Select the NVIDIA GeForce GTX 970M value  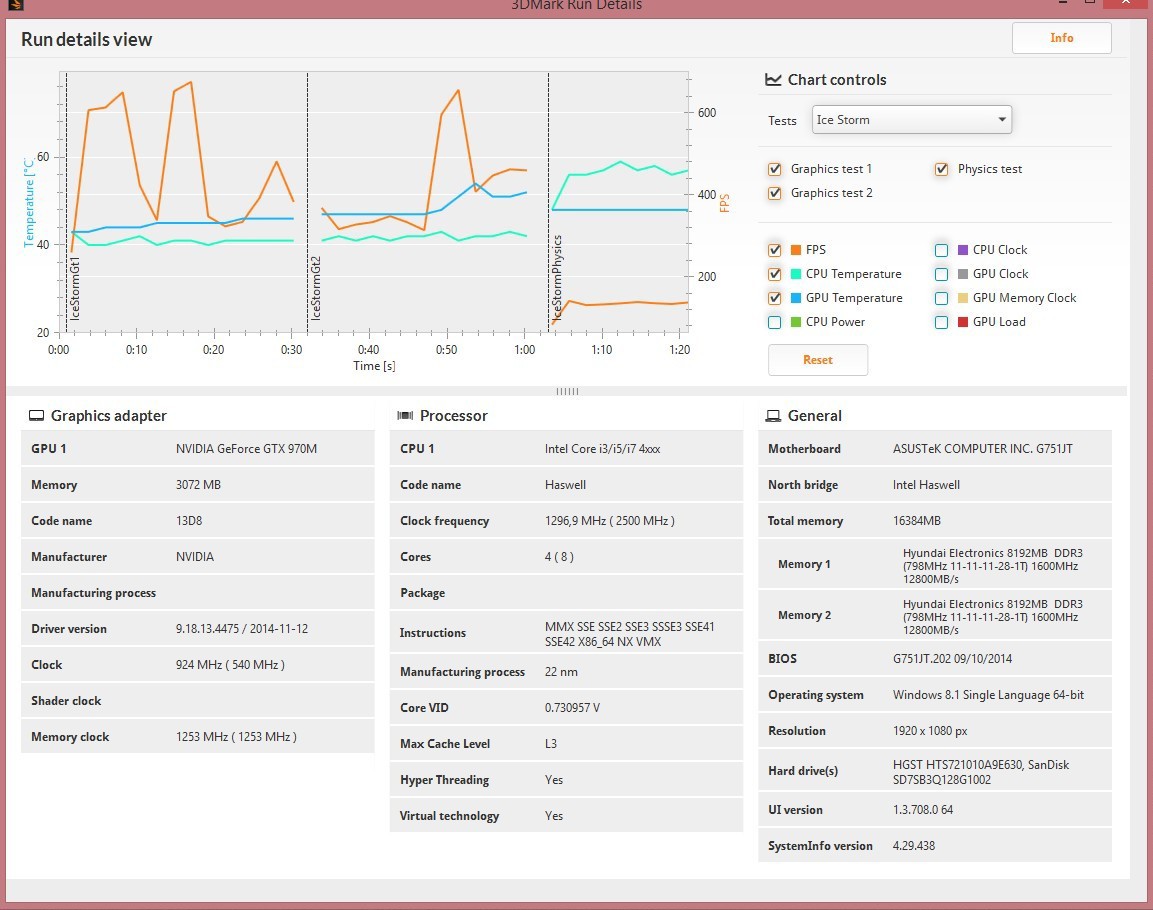[x=246, y=449]
